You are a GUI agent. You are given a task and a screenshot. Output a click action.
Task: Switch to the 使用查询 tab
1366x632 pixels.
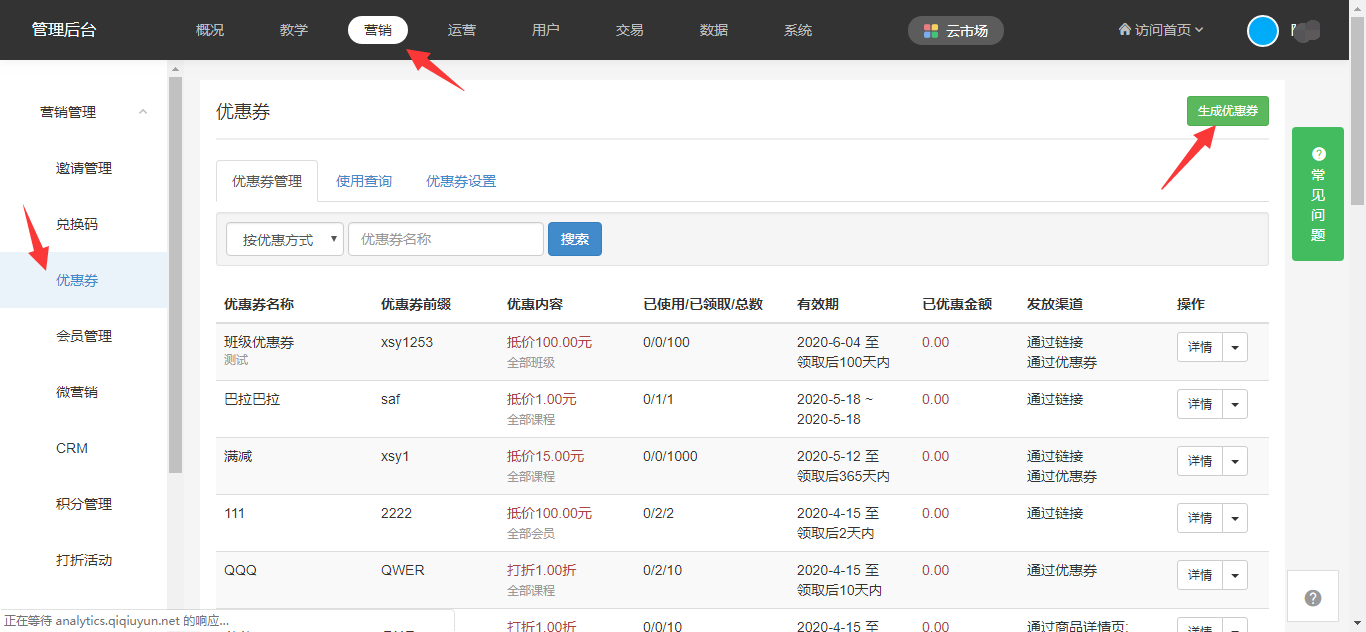tap(364, 181)
